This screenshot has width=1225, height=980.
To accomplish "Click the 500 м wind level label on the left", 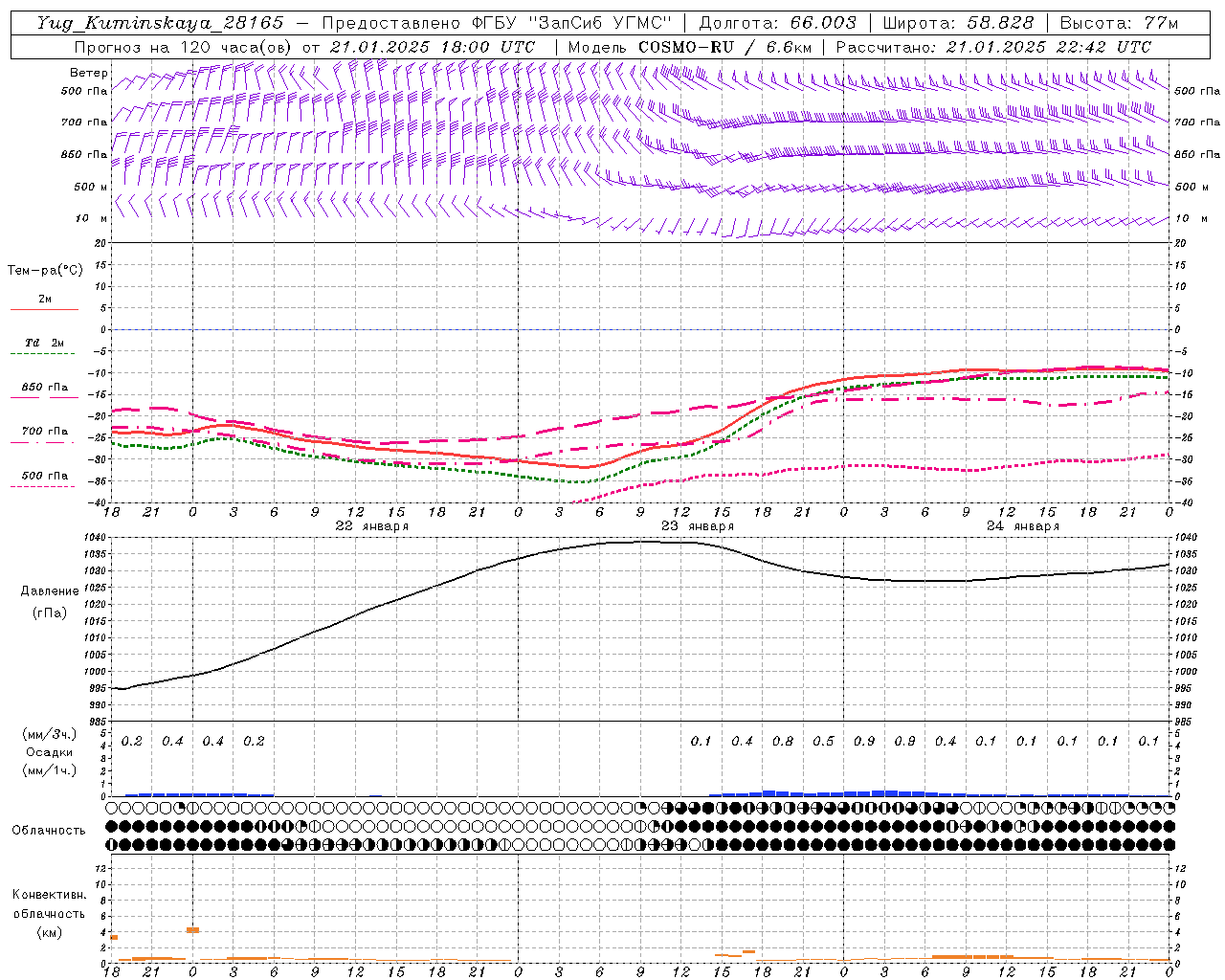I will point(91,188).
